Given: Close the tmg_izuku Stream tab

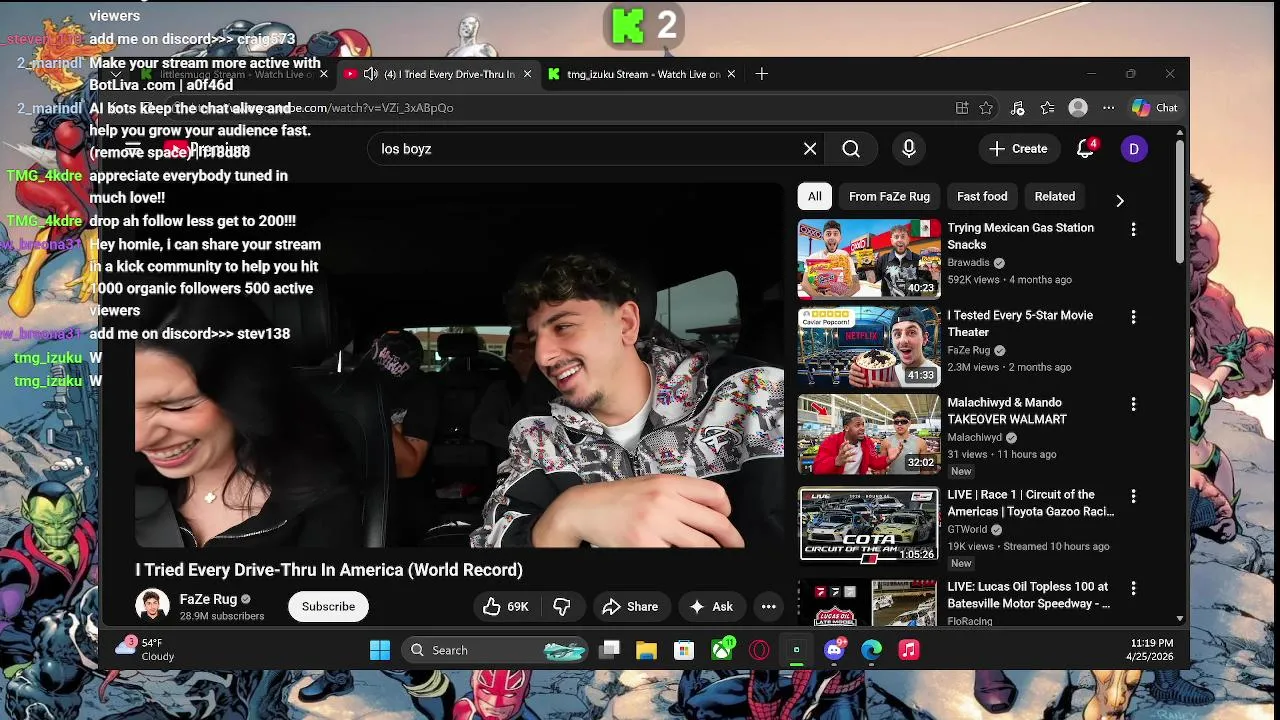Looking at the screenshot, I should (x=731, y=74).
